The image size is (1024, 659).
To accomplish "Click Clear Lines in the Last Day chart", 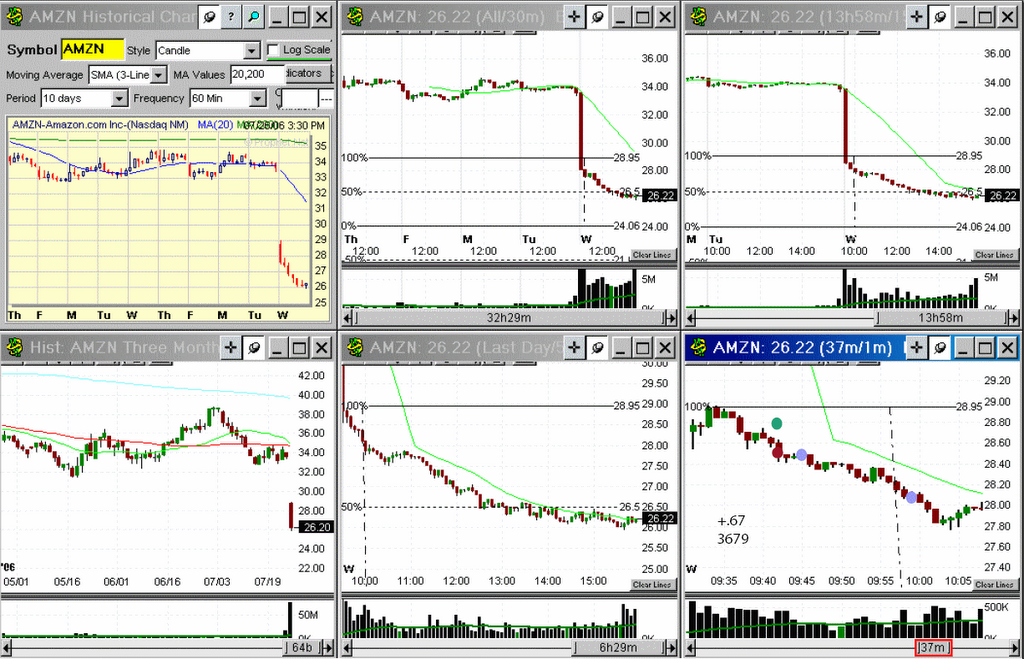I will [652, 585].
